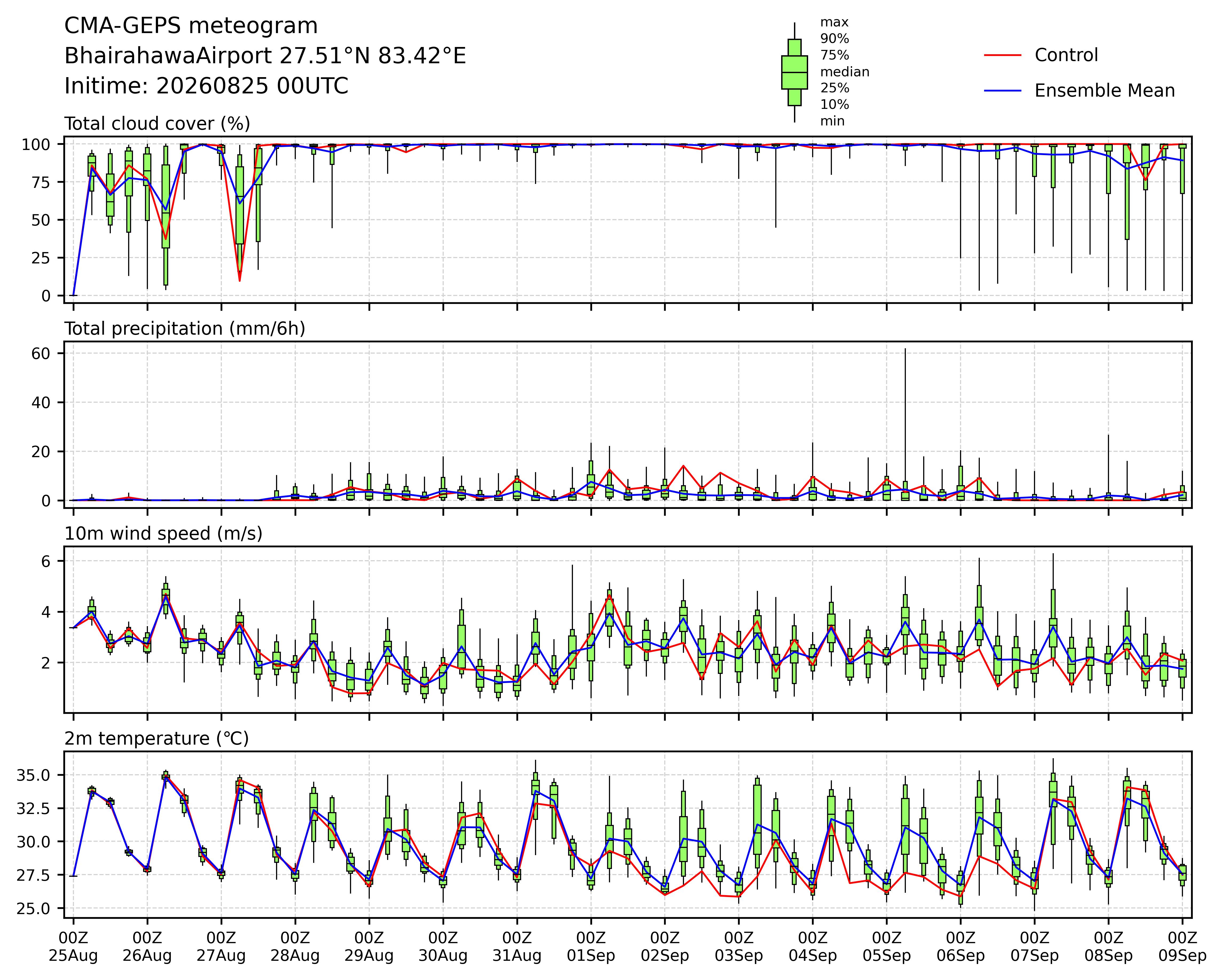Click the '00Z 07Sep' time axis label
Screen dimensions: 1223x980
[1035, 947]
